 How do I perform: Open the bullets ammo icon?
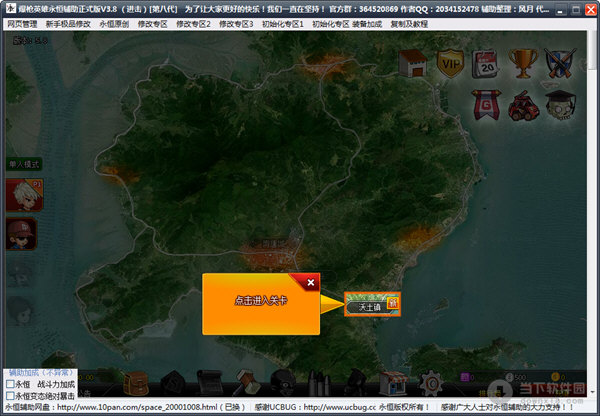tap(319, 383)
